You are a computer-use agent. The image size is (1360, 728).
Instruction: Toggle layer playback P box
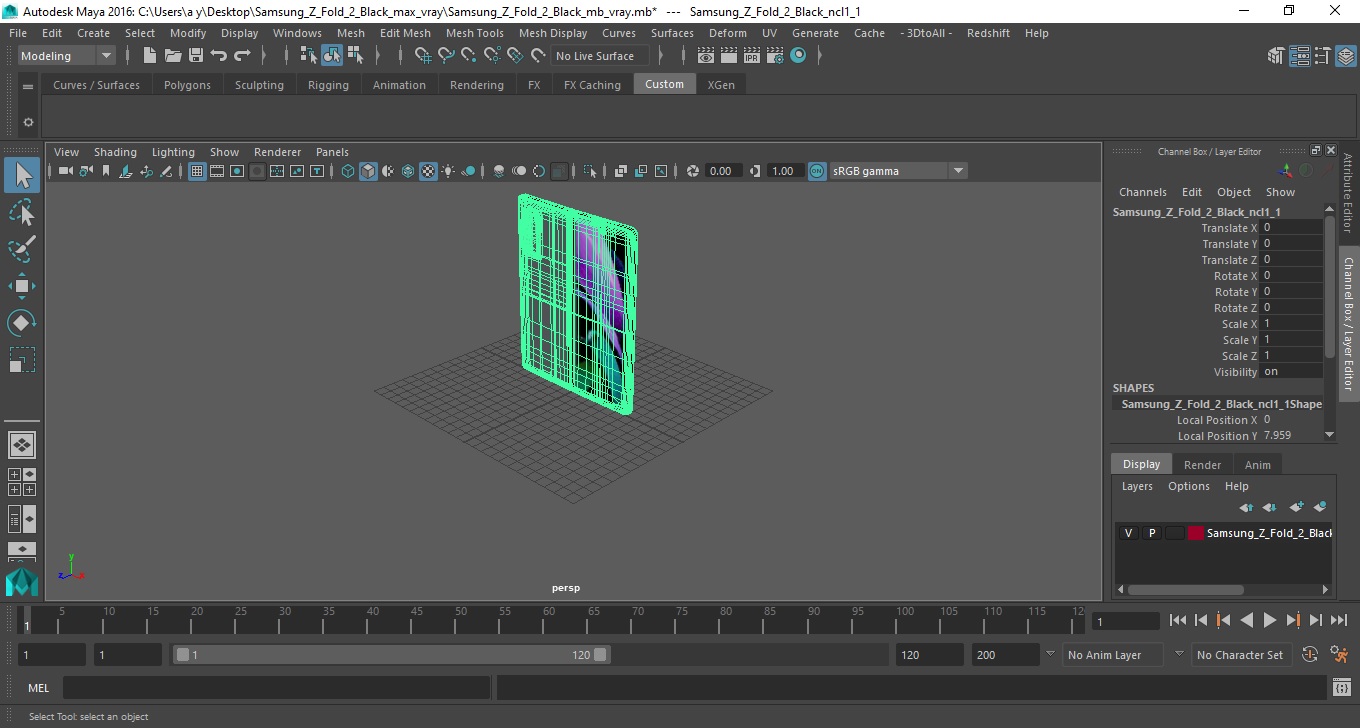[x=1151, y=533]
